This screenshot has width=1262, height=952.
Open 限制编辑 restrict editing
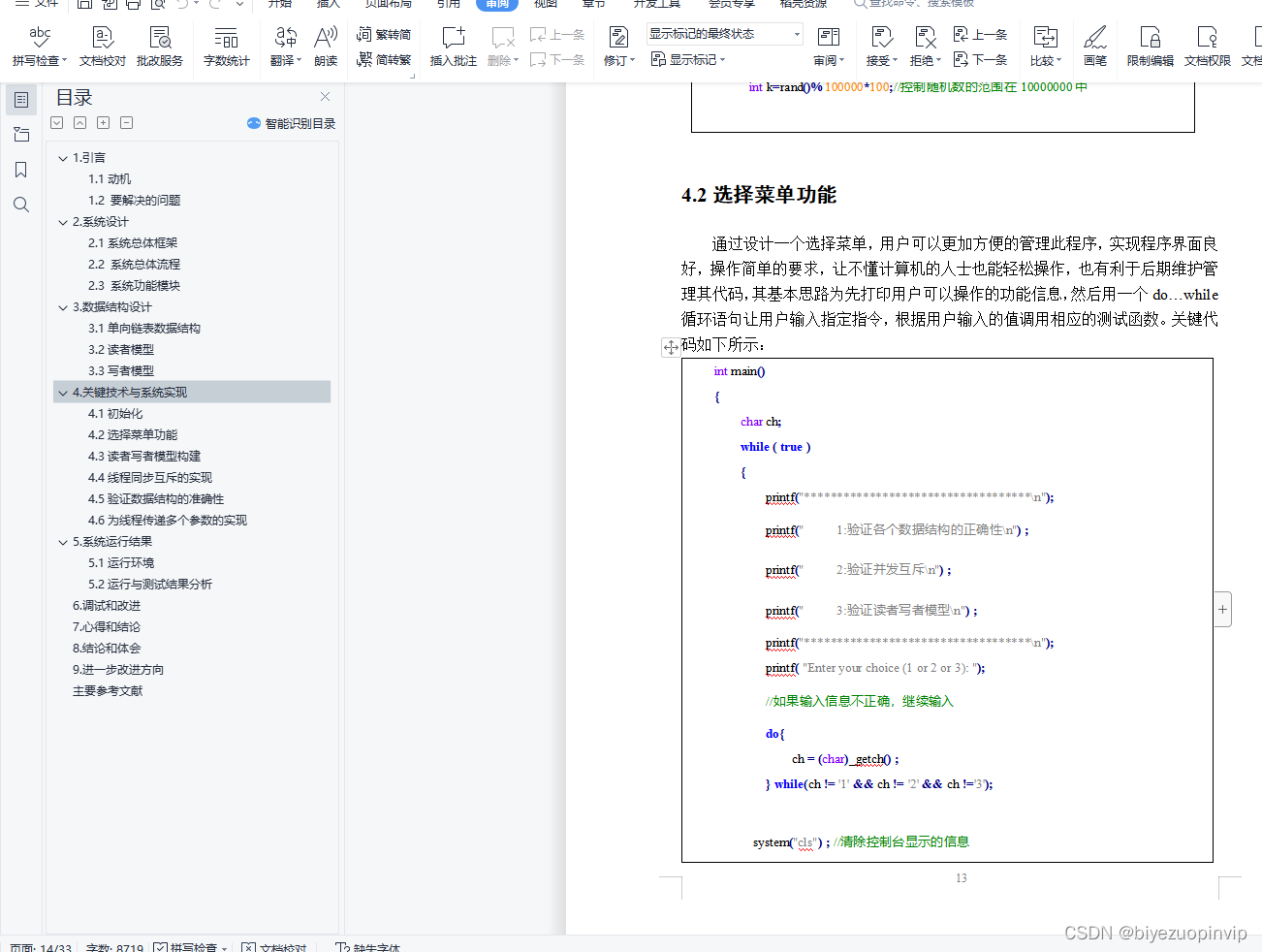click(1150, 46)
